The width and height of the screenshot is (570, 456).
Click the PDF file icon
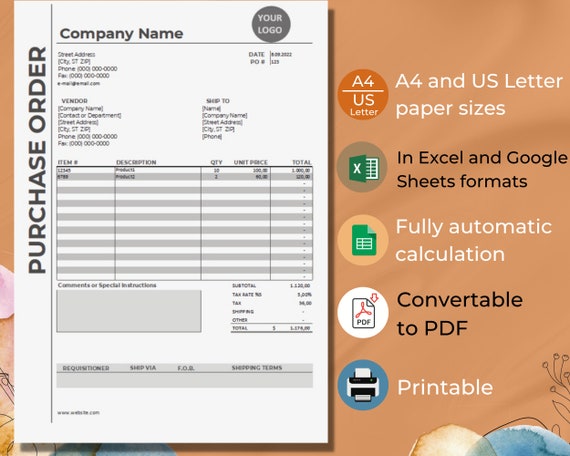click(363, 313)
